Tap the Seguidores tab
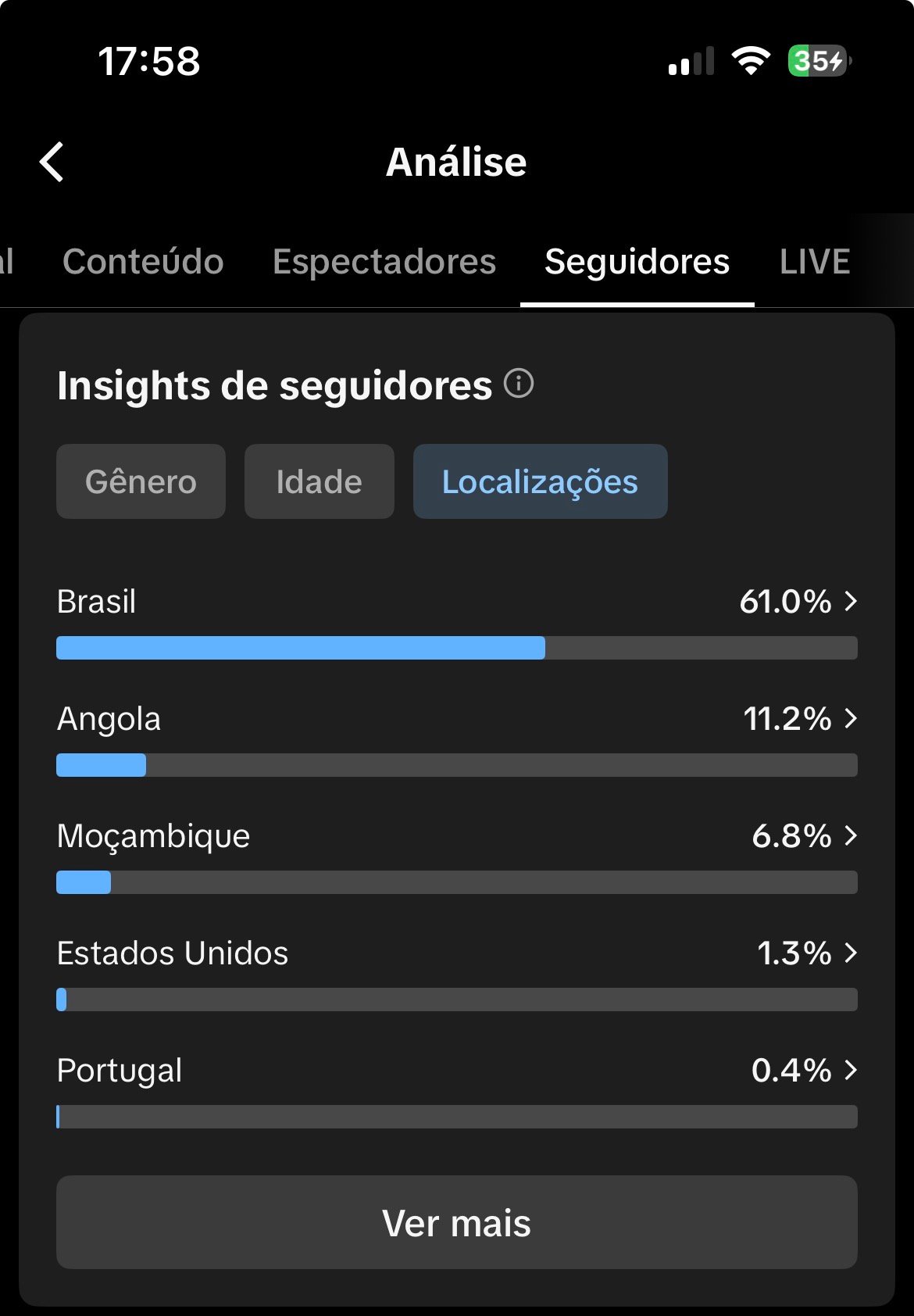This screenshot has height=1316, width=914. (x=637, y=262)
